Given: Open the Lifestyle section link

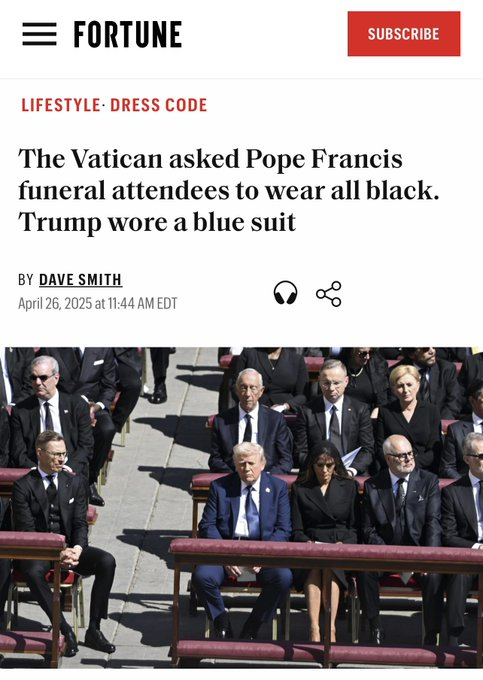Looking at the screenshot, I should pos(61,105).
